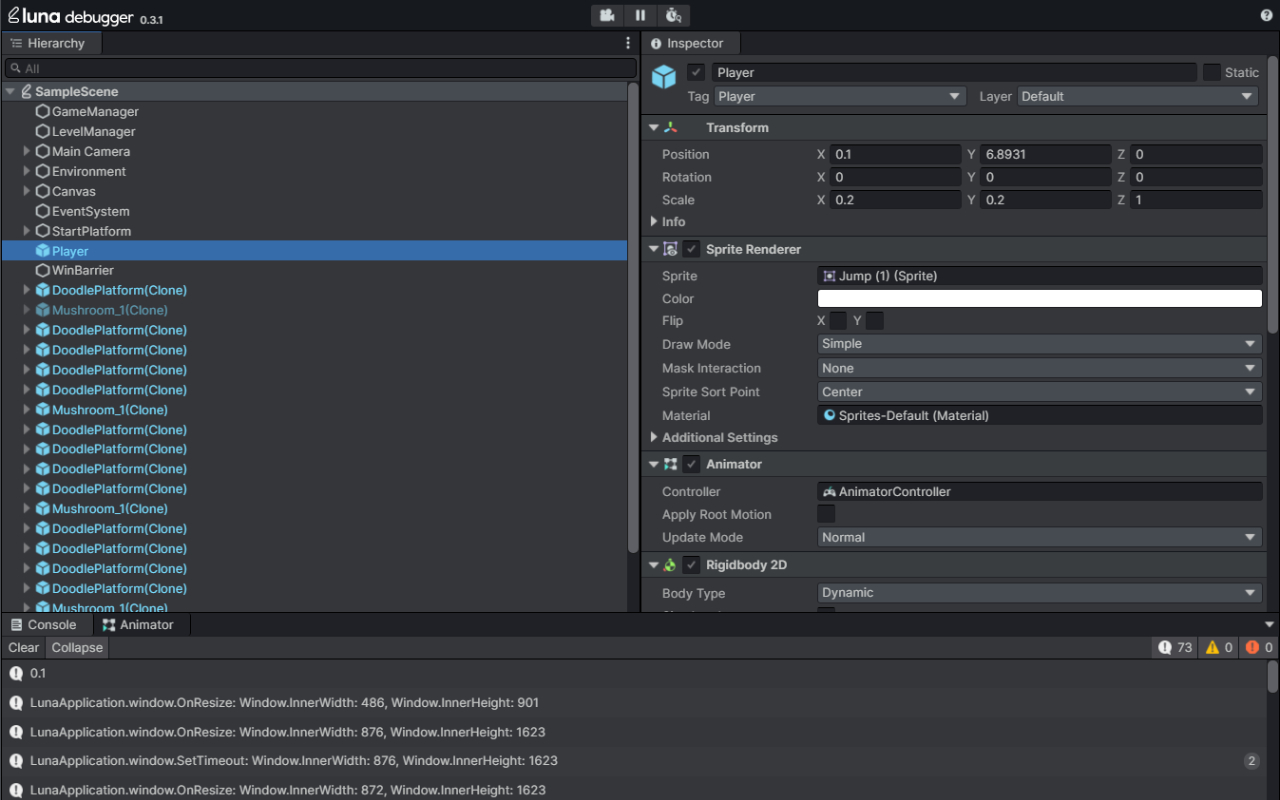Disable the Animator component checkbox

691,463
